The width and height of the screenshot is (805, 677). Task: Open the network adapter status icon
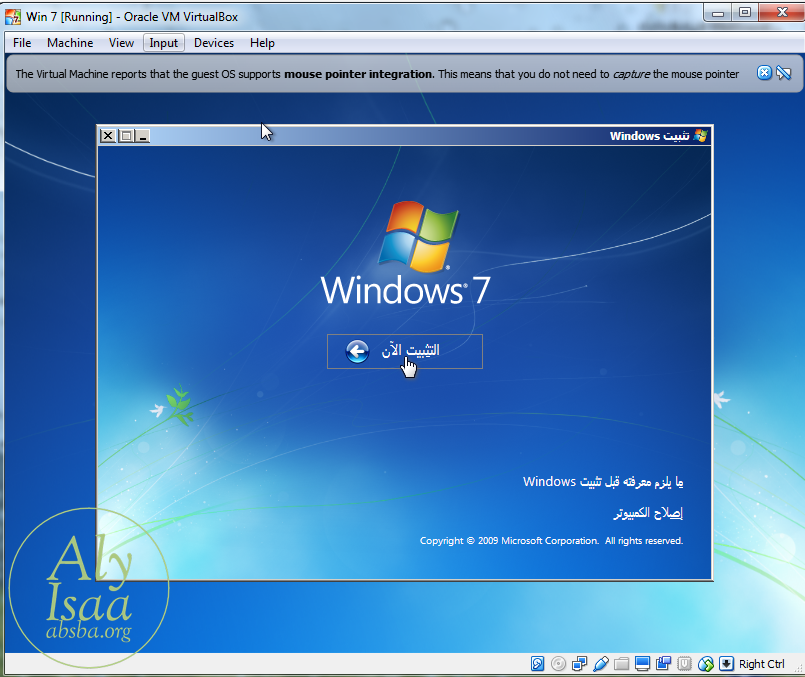(580, 664)
